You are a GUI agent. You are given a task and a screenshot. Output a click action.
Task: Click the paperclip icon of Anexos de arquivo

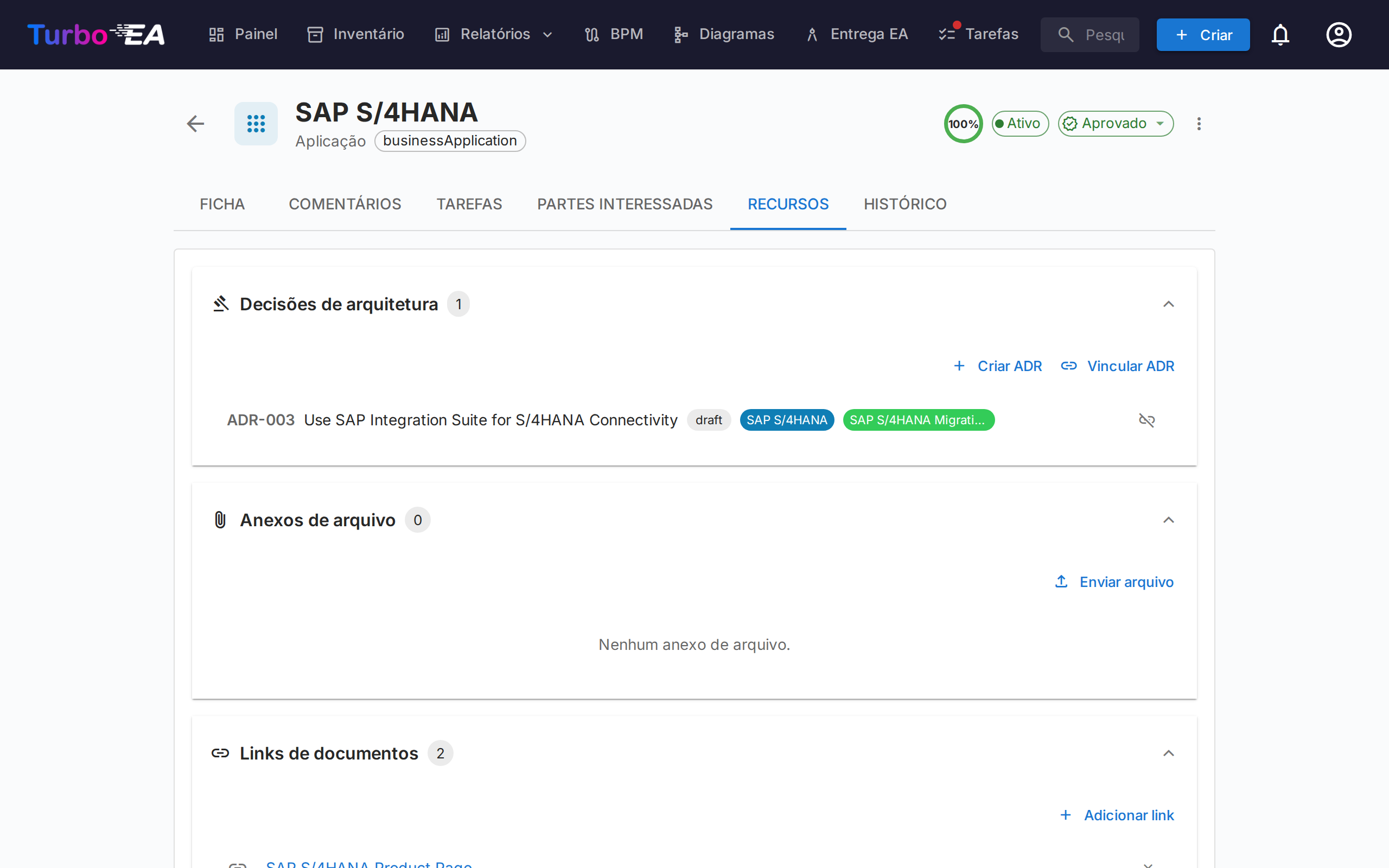click(220, 520)
